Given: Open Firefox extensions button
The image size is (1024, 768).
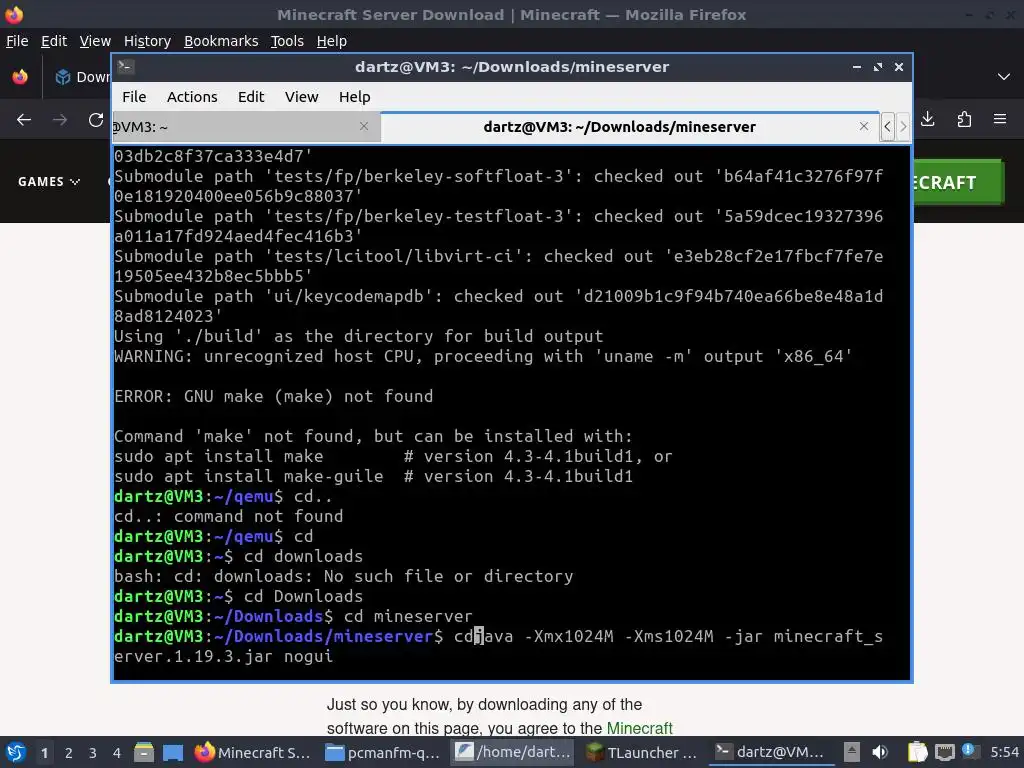Looking at the screenshot, I should click(964, 119).
